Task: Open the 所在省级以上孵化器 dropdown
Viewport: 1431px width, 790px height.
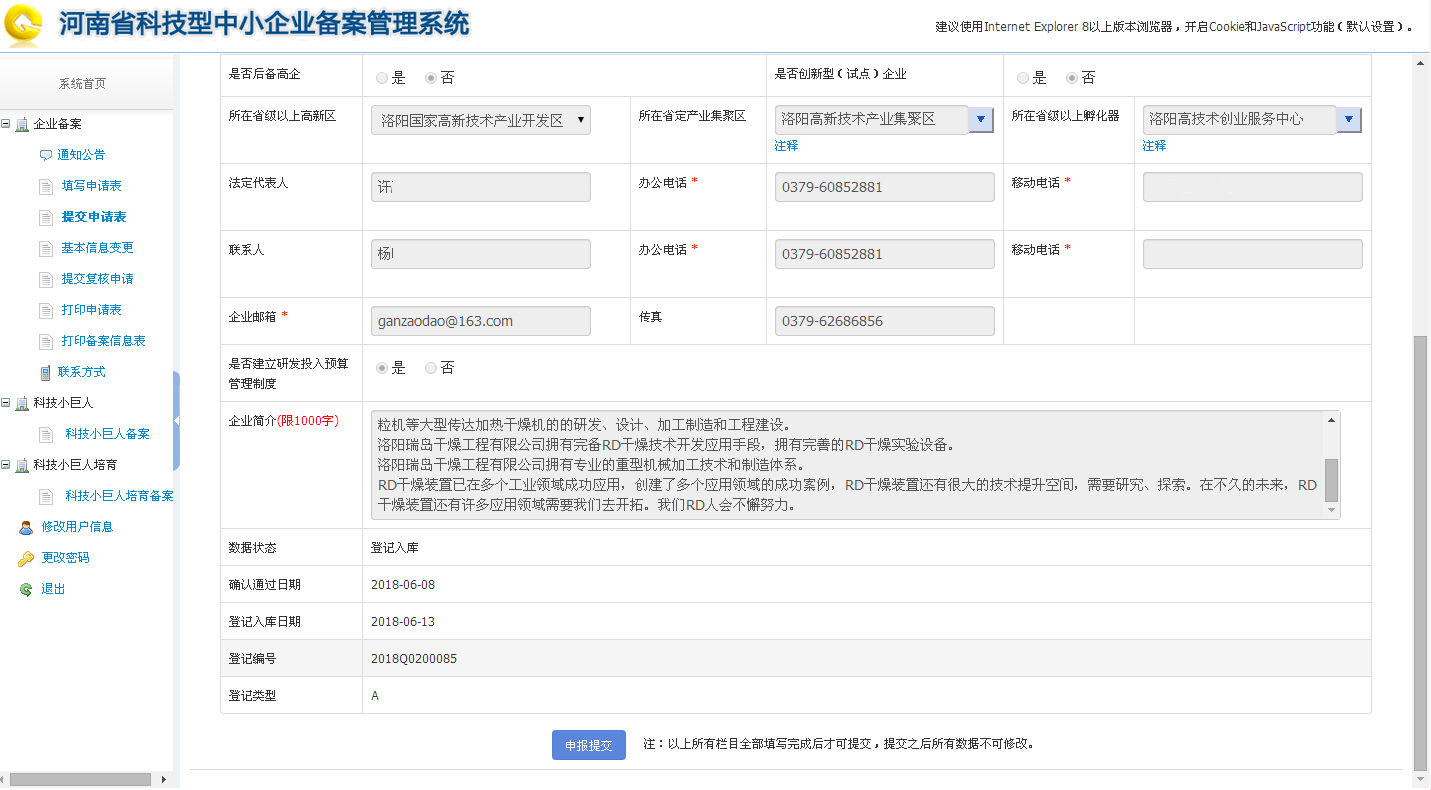Action: tap(1349, 119)
